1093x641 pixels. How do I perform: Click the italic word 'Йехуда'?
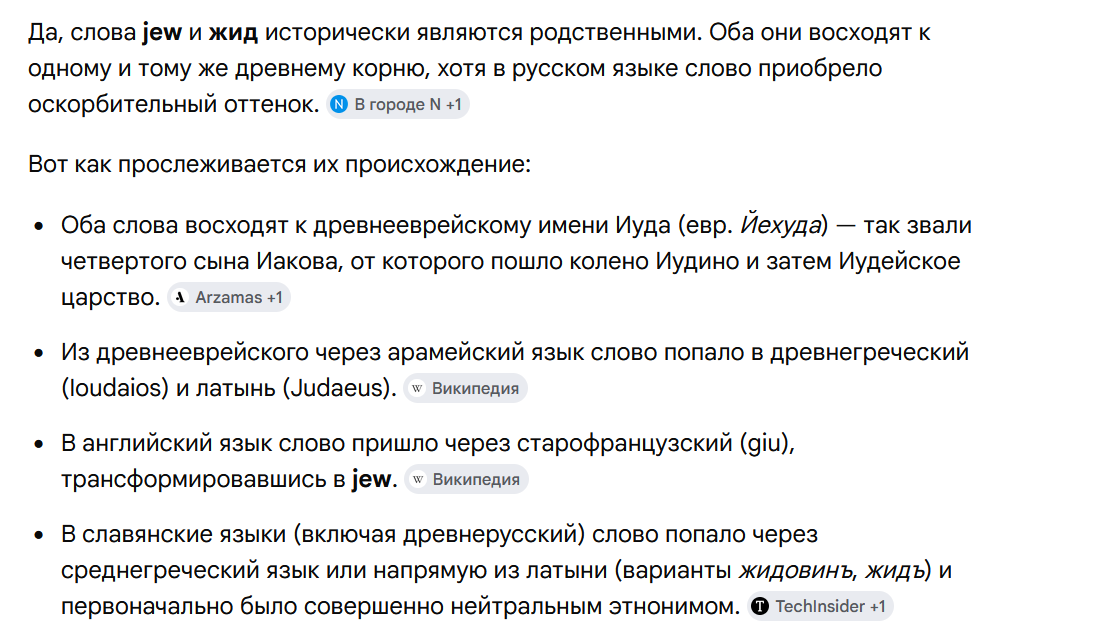[780, 225]
